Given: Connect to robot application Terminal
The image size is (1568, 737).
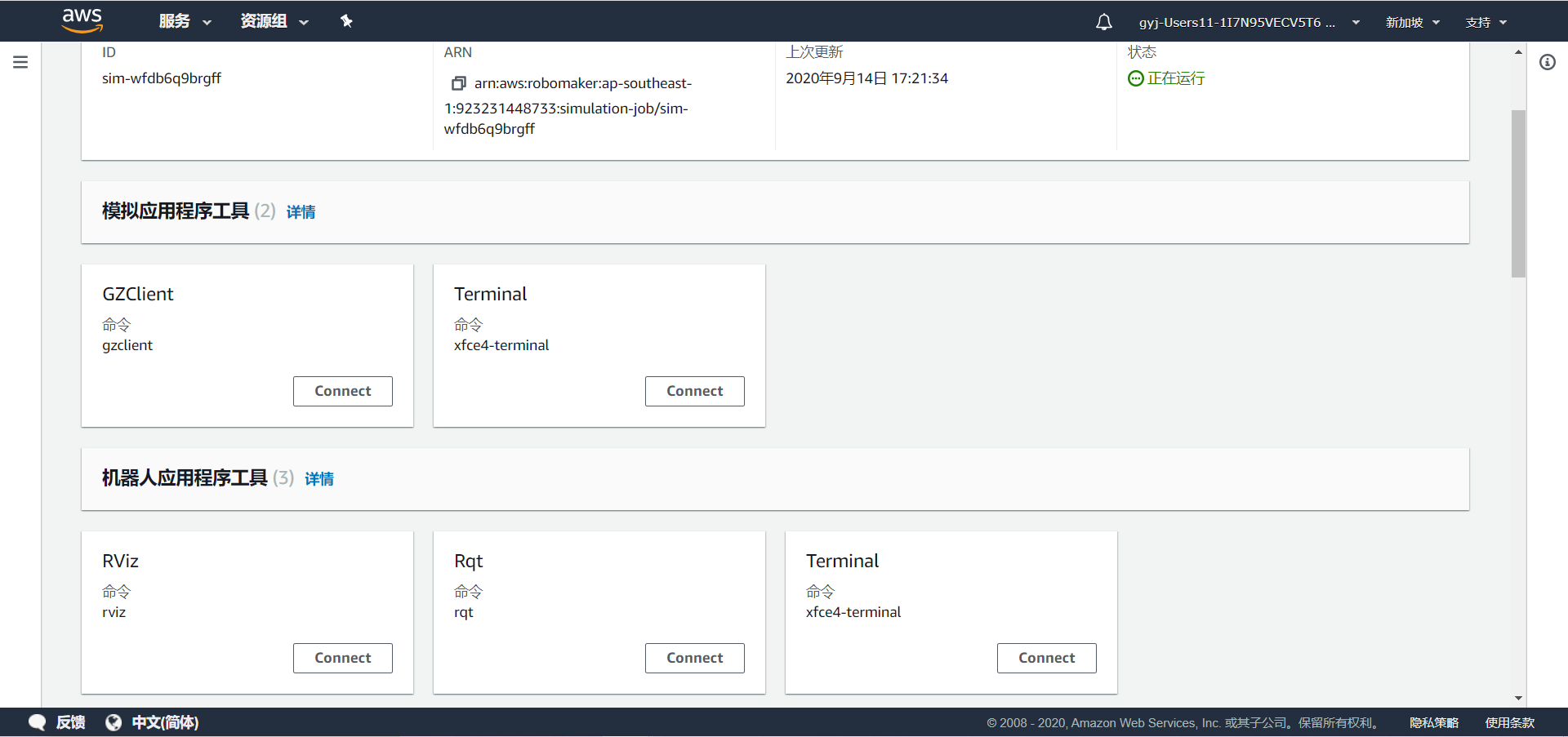Looking at the screenshot, I should 1047,658.
